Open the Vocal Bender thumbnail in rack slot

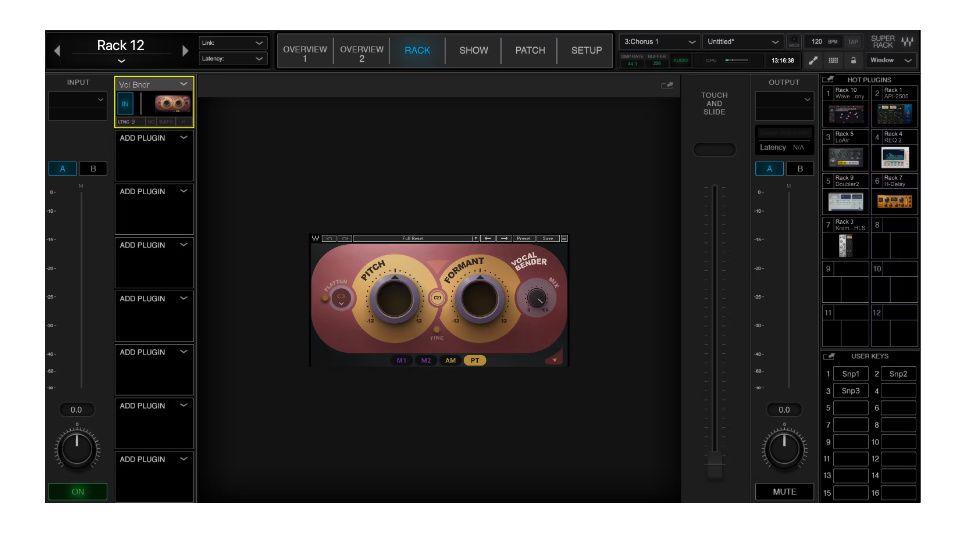(172, 103)
